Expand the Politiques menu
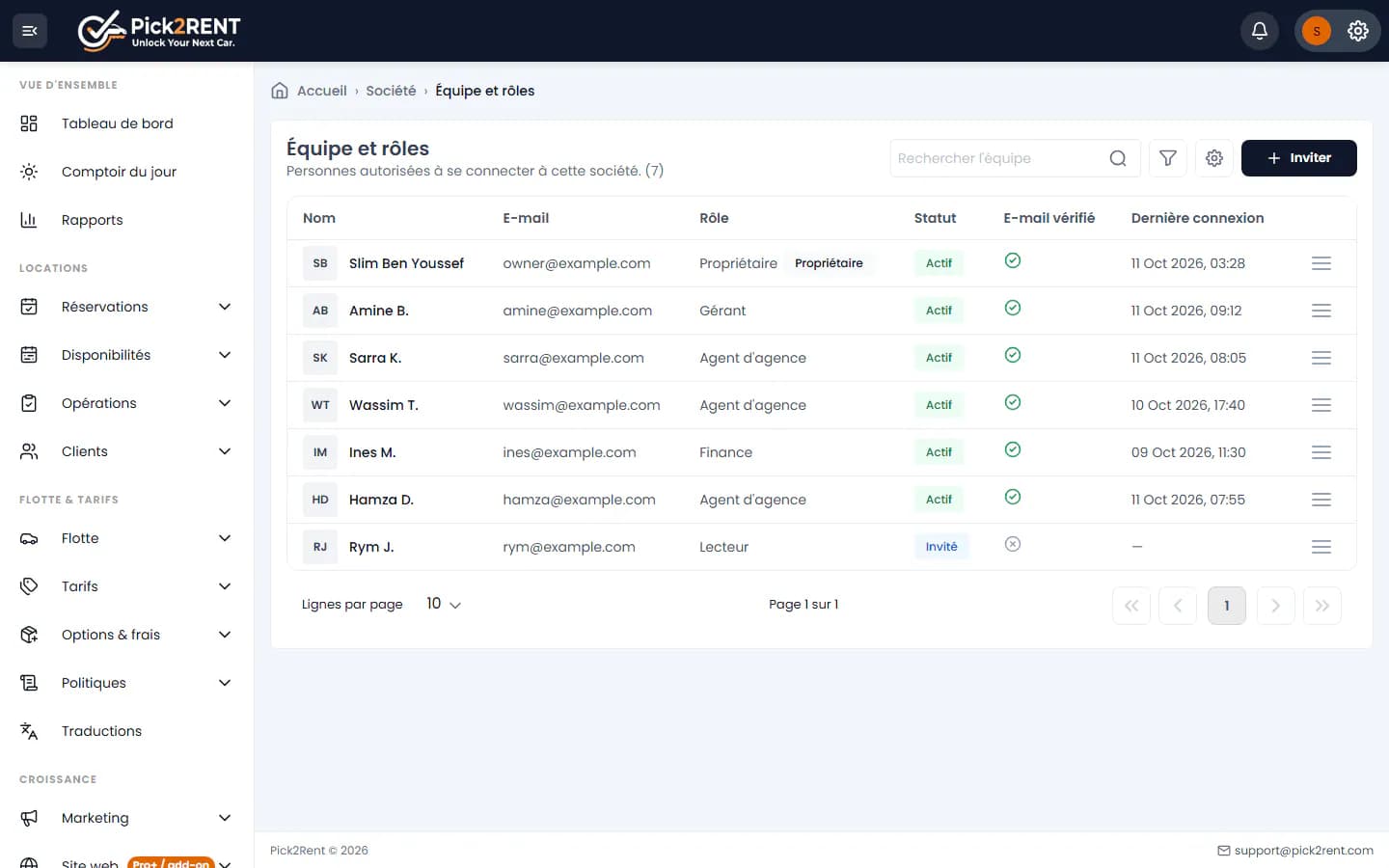Image resolution: width=1389 pixels, height=868 pixels. tap(126, 683)
